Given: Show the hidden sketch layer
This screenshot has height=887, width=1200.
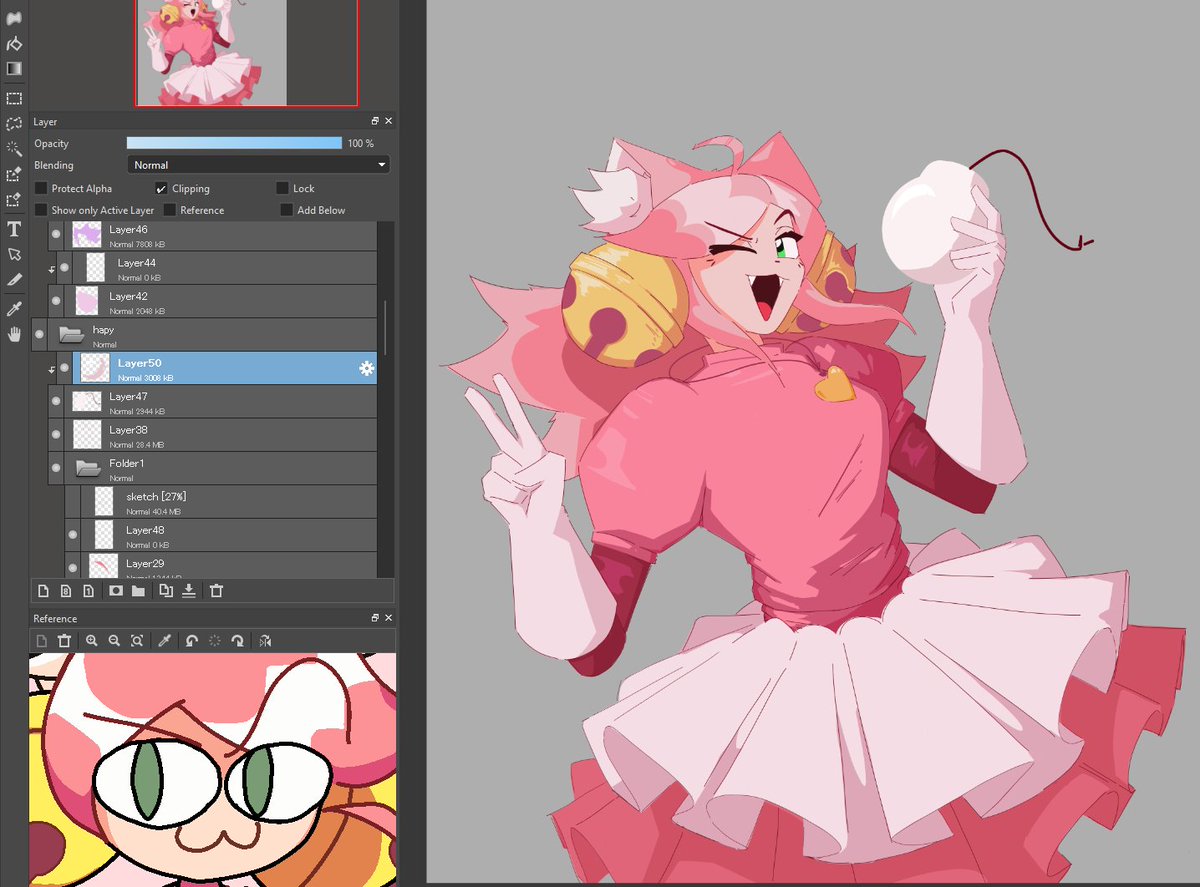Looking at the screenshot, I should point(73,502).
